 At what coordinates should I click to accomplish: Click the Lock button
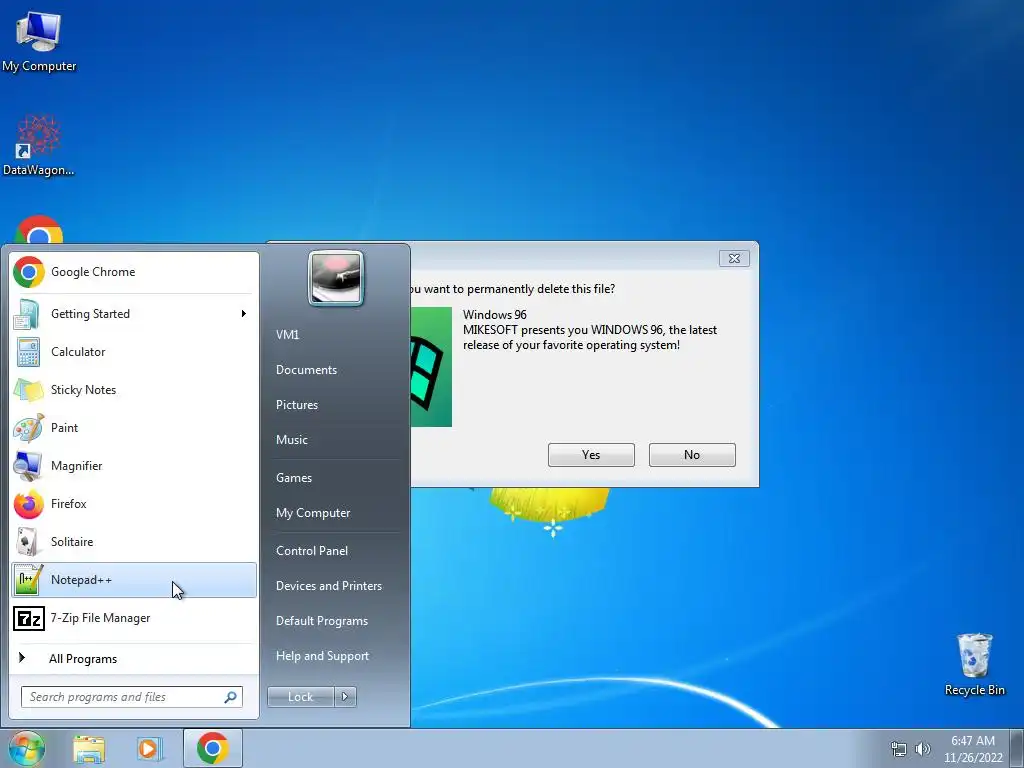[x=301, y=697]
